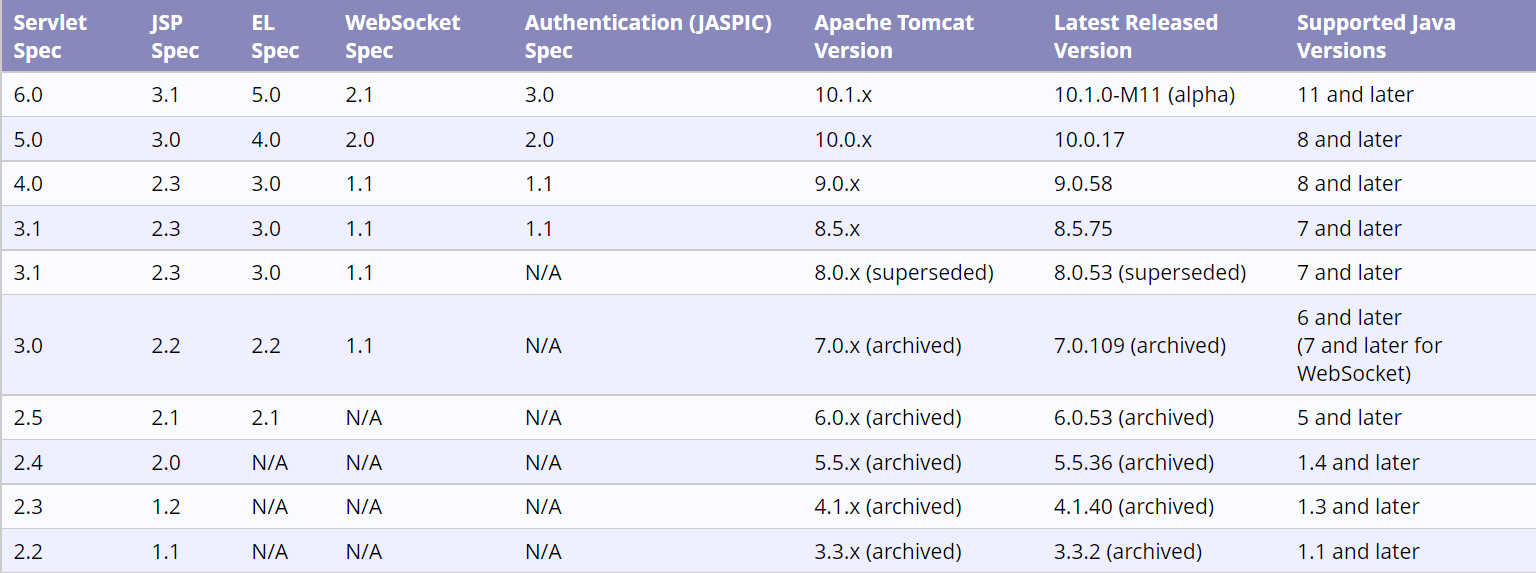Click the 4.1.40 (archived) release cell
Image resolution: width=1536 pixels, height=573 pixels.
pyautogui.click(x=1134, y=507)
